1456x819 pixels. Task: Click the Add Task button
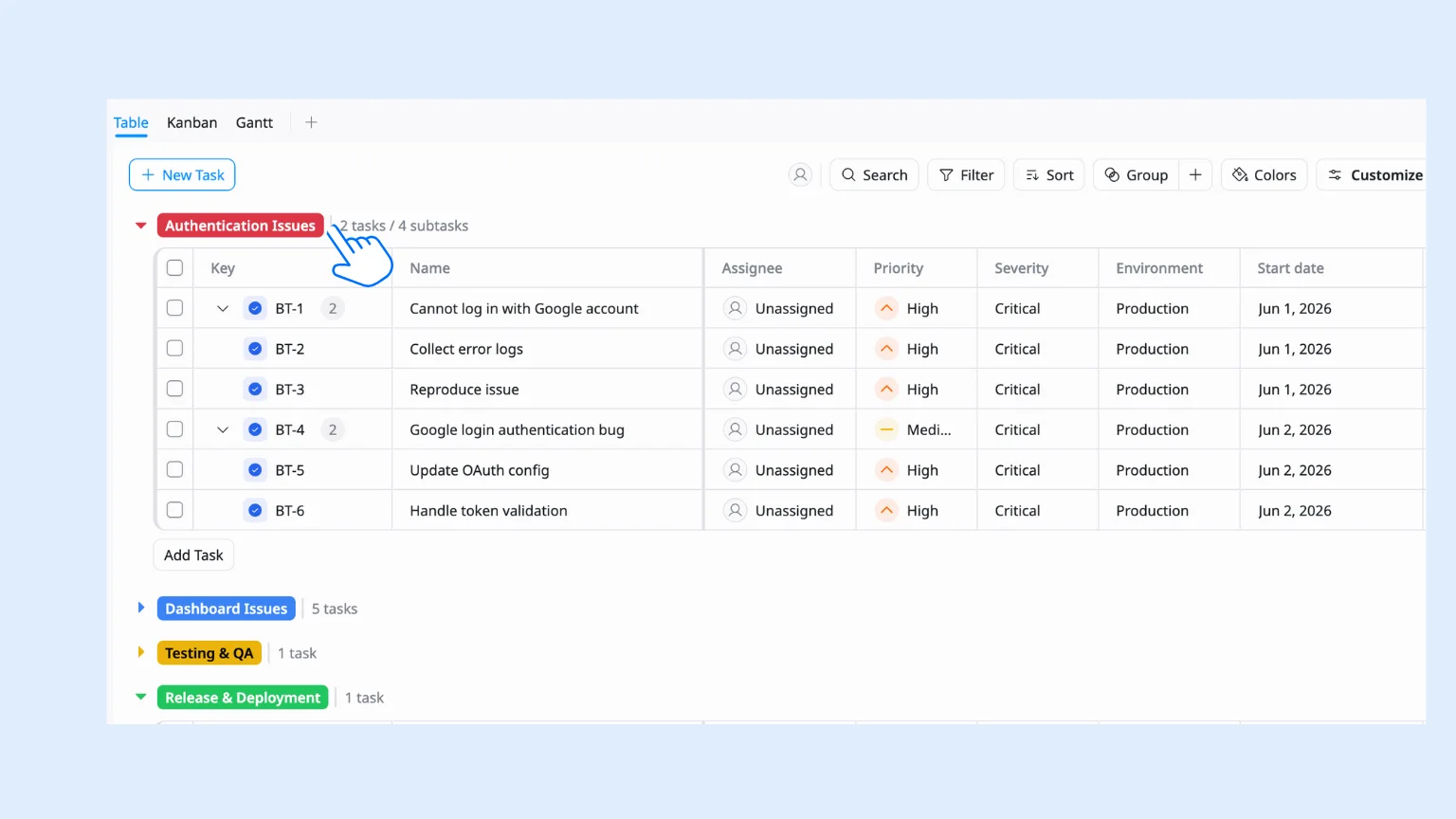coord(193,555)
